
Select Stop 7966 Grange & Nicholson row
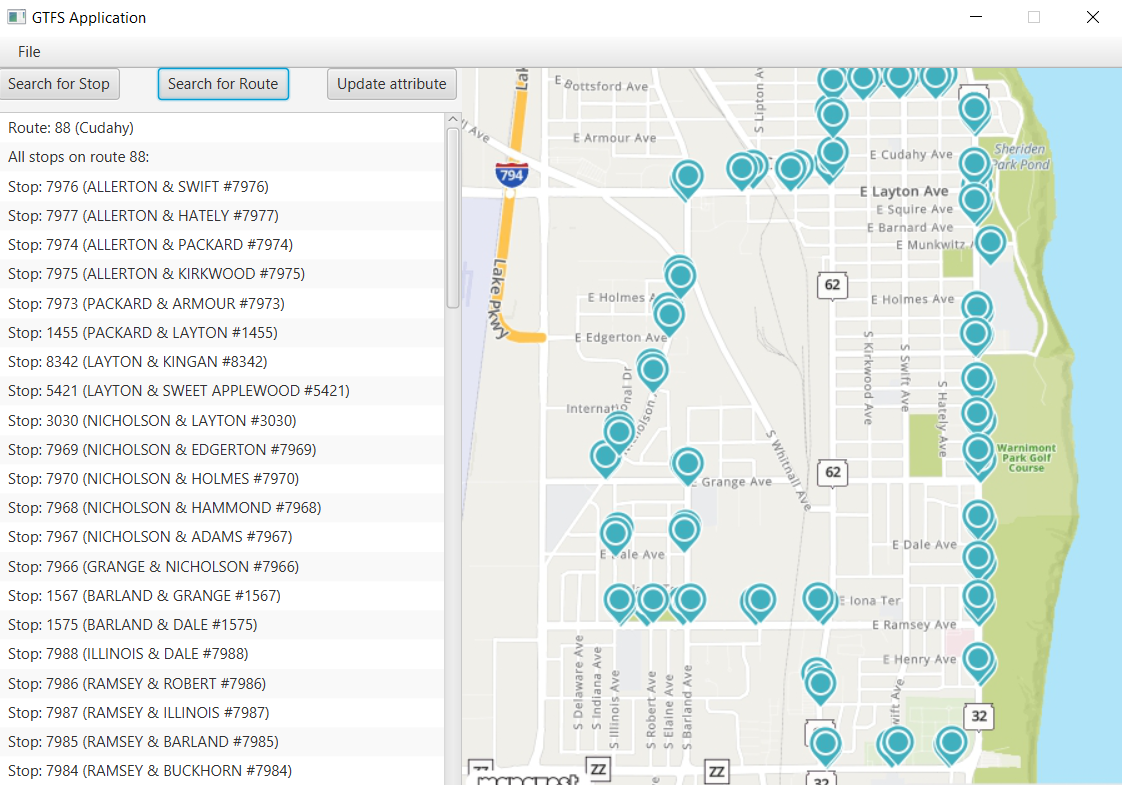[153, 567]
